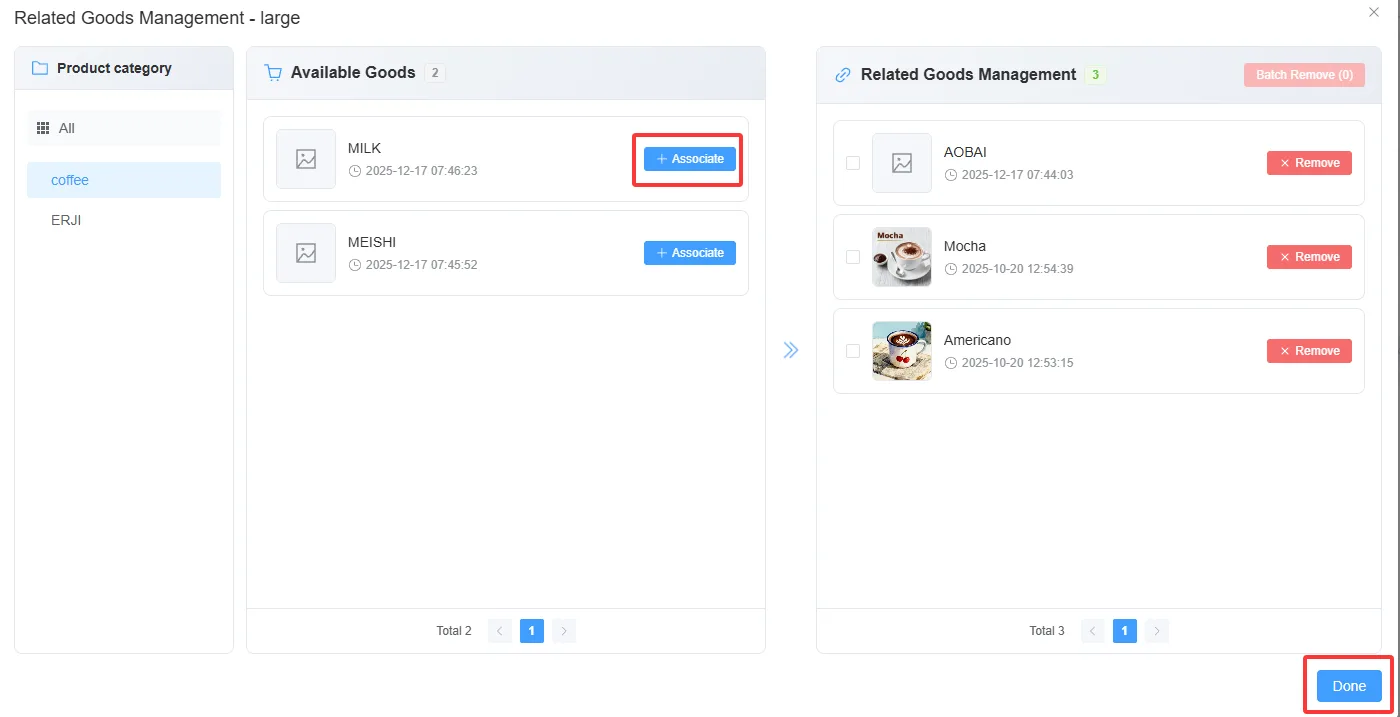This screenshot has height=717, width=1400.
Task: Click the Product category panel heading
Action: click(x=114, y=69)
